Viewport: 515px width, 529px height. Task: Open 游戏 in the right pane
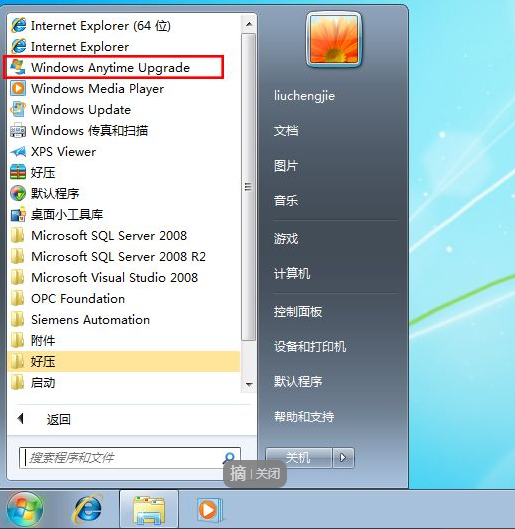pos(286,239)
